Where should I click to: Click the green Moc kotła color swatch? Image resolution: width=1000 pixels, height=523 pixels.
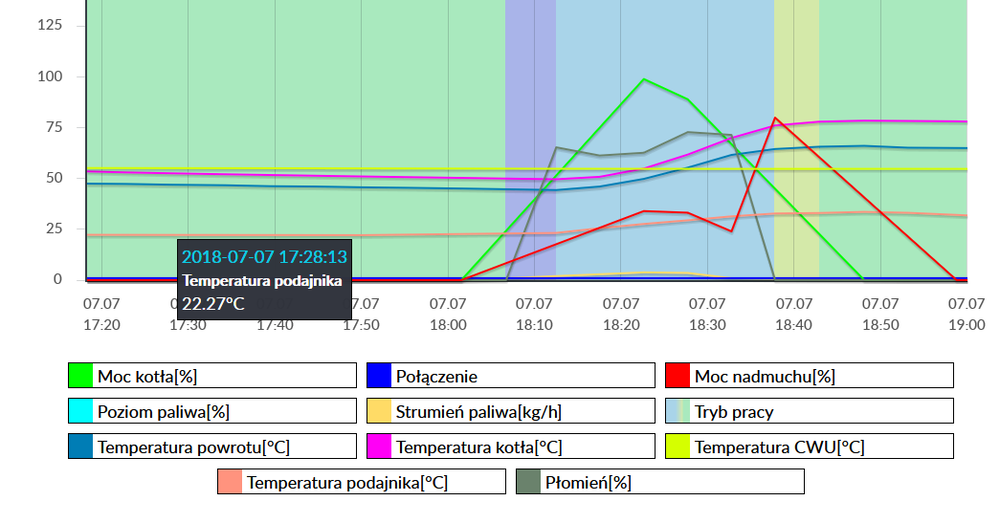[80, 376]
